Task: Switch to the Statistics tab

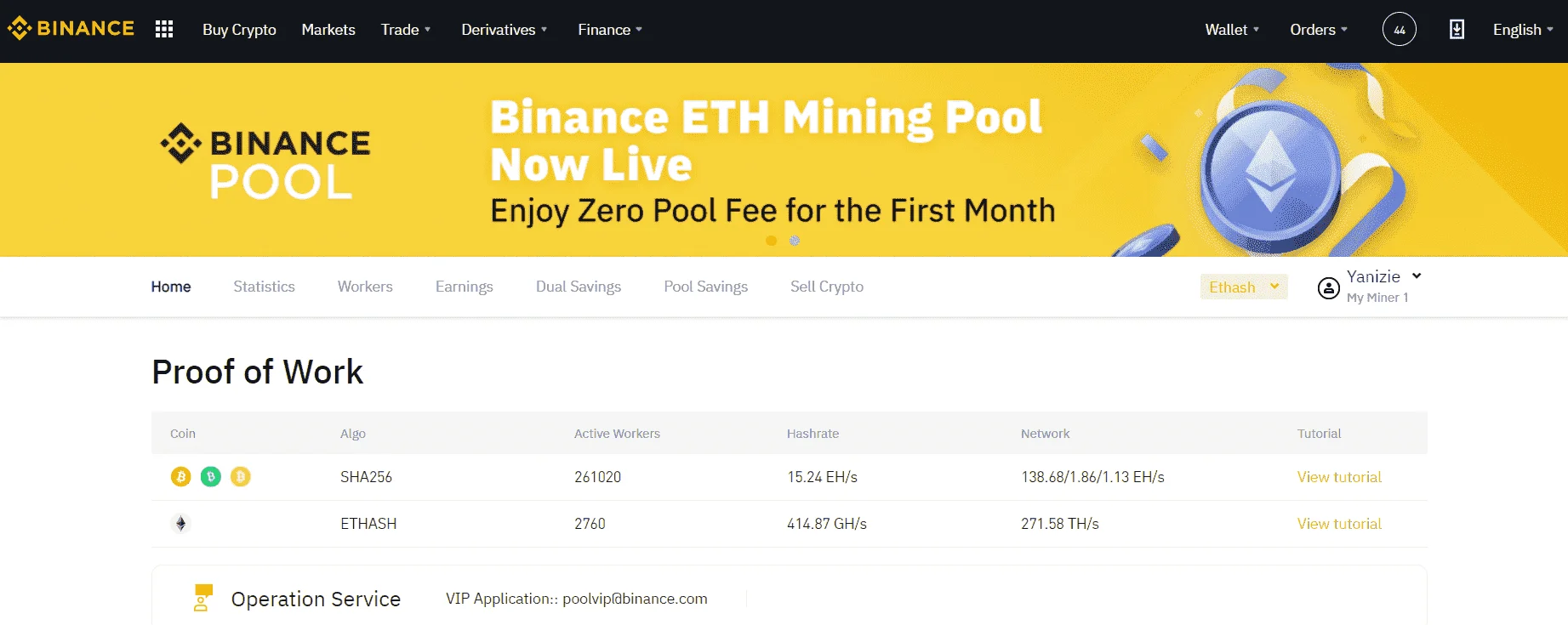Action: (x=265, y=287)
